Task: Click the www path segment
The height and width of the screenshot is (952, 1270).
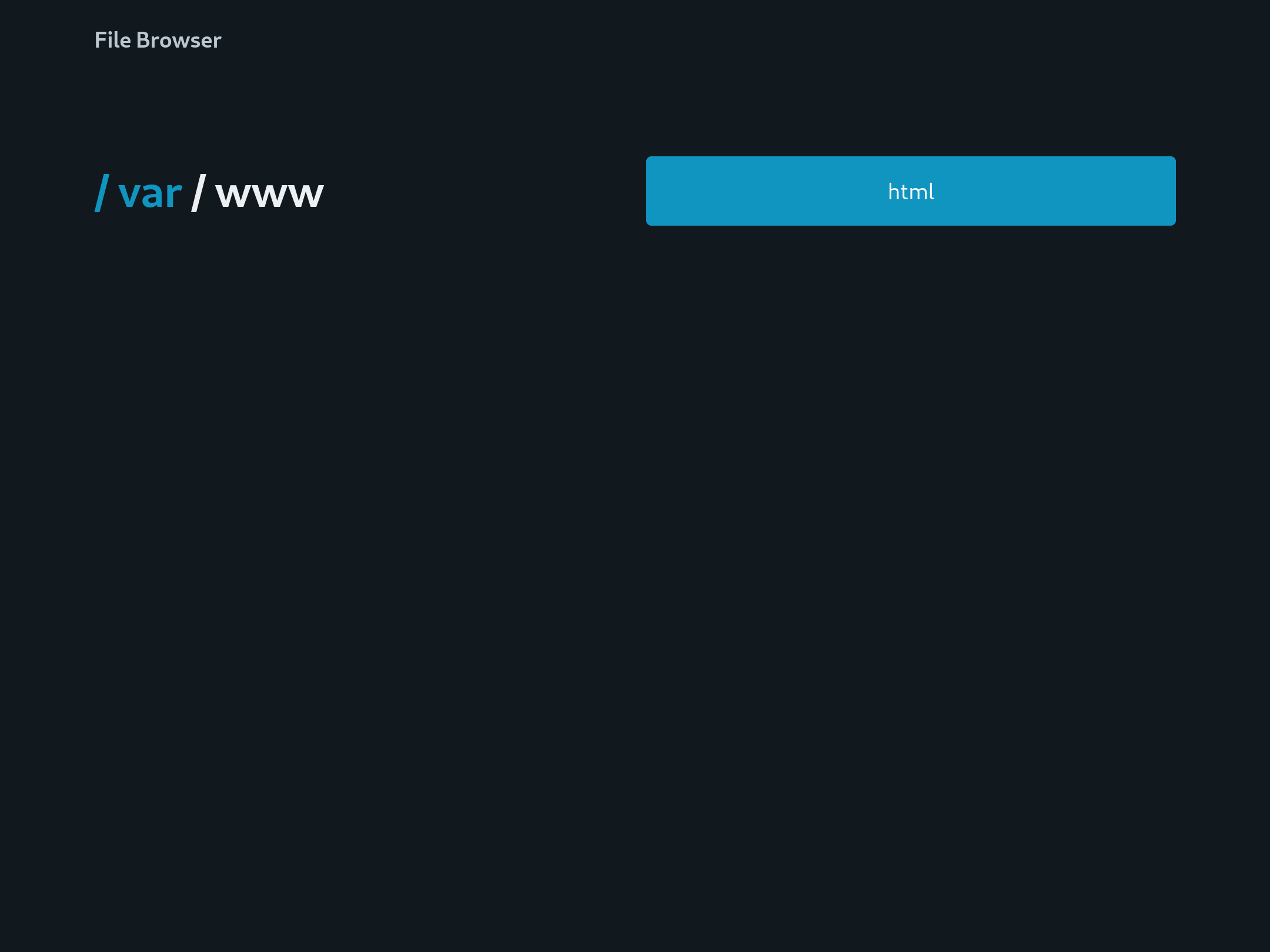Action: click(271, 190)
